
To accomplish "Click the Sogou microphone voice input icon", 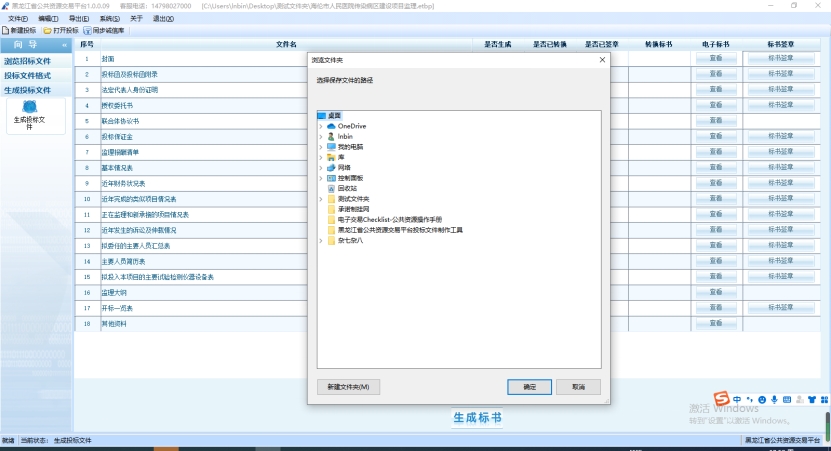I will [773, 400].
